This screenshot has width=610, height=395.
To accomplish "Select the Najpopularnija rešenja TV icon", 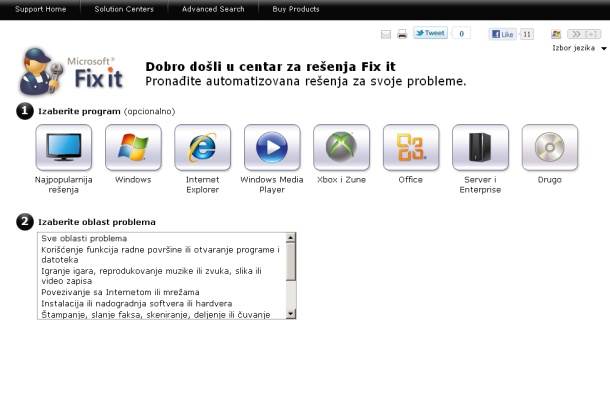I will (63, 147).
